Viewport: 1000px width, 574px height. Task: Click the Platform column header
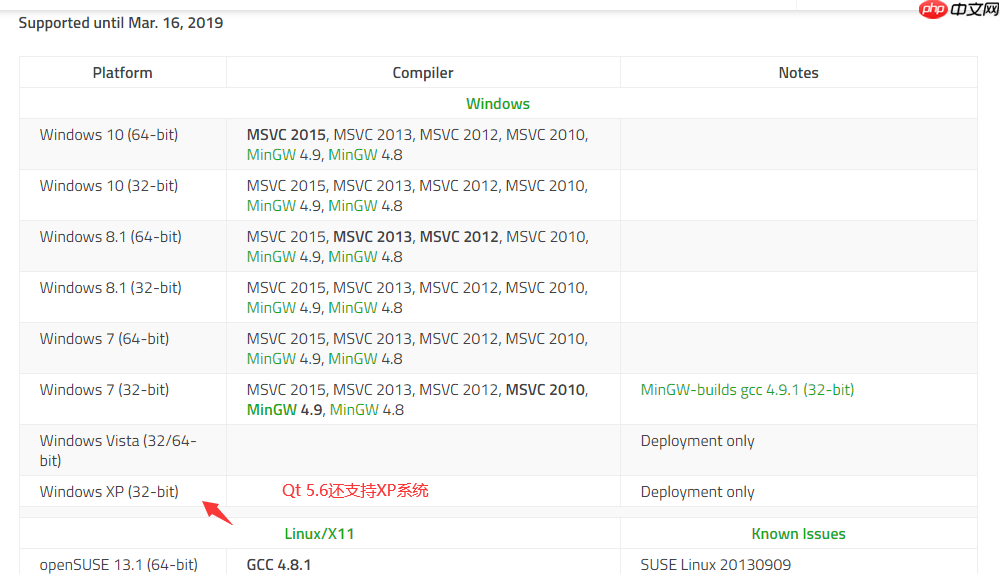122,73
